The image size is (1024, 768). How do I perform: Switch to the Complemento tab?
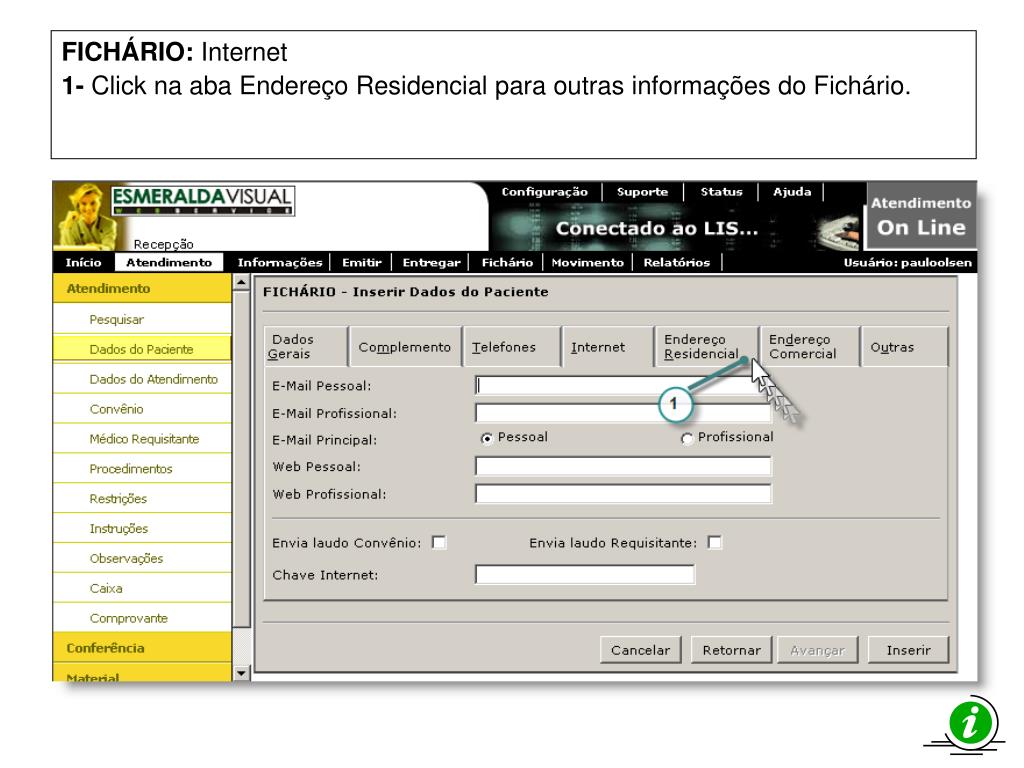tap(405, 347)
